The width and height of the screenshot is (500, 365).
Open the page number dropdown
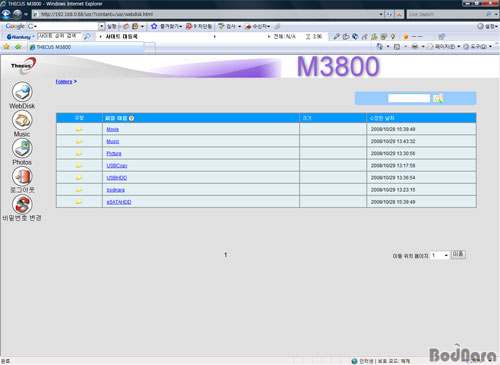click(439, 255)
